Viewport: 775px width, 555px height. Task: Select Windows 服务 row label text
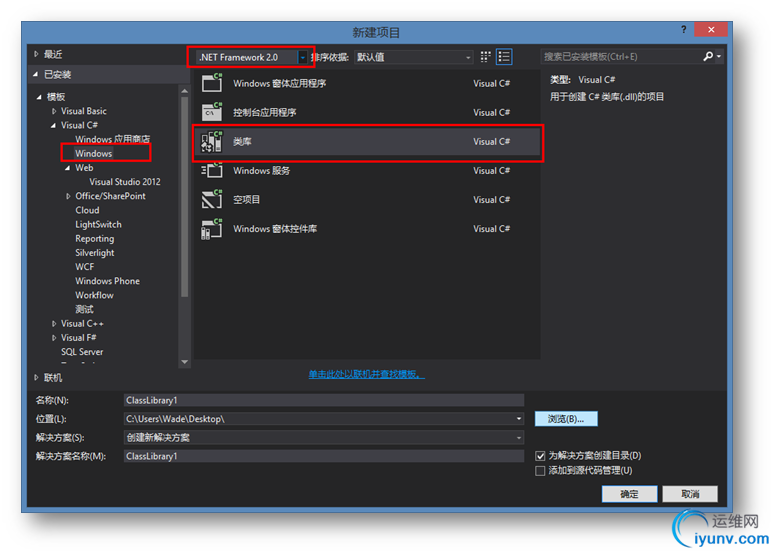point(261,171)
